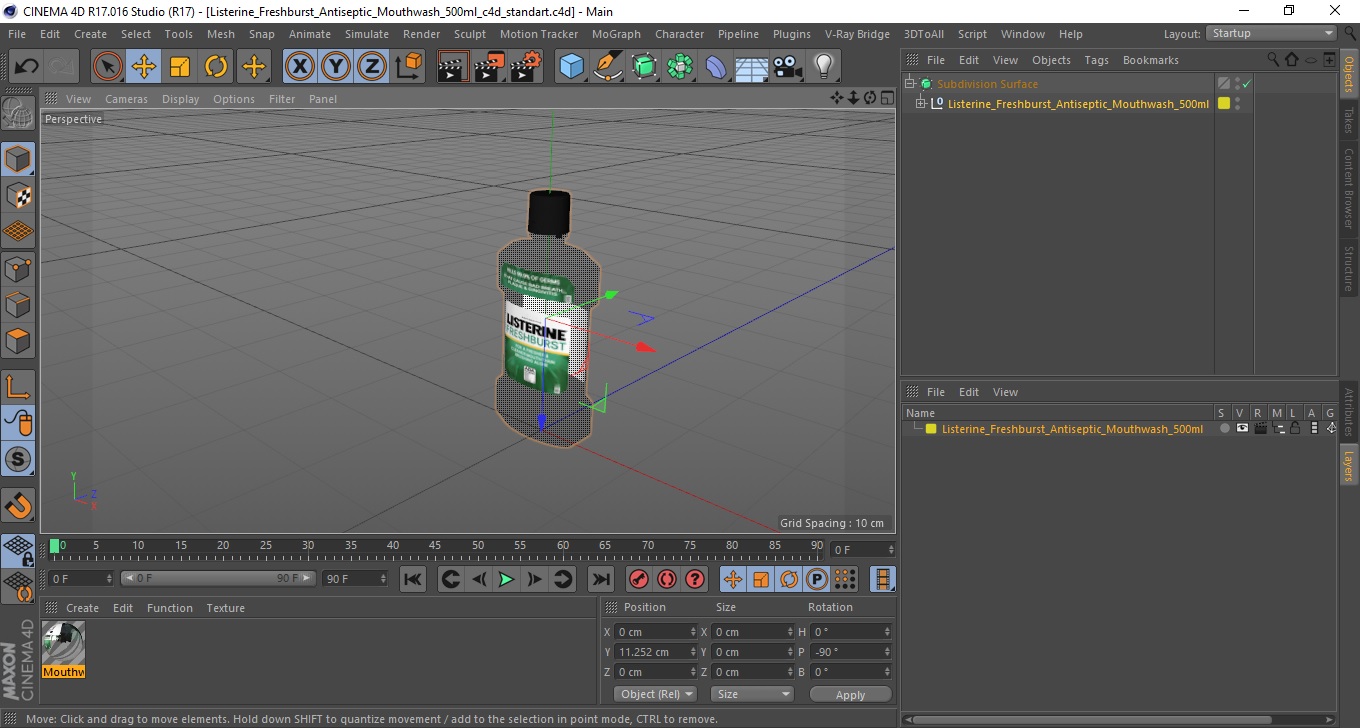Screen dimensions: 1360x728
Task: Toggle Autokeying button
Action: pos(667,579)
